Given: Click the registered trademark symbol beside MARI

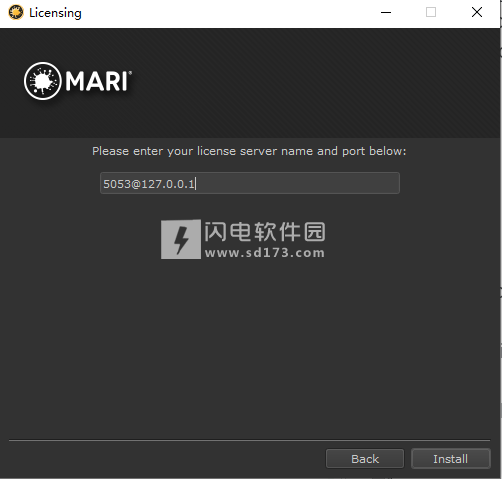Looking at the screenshot, I should pos(130,72).
